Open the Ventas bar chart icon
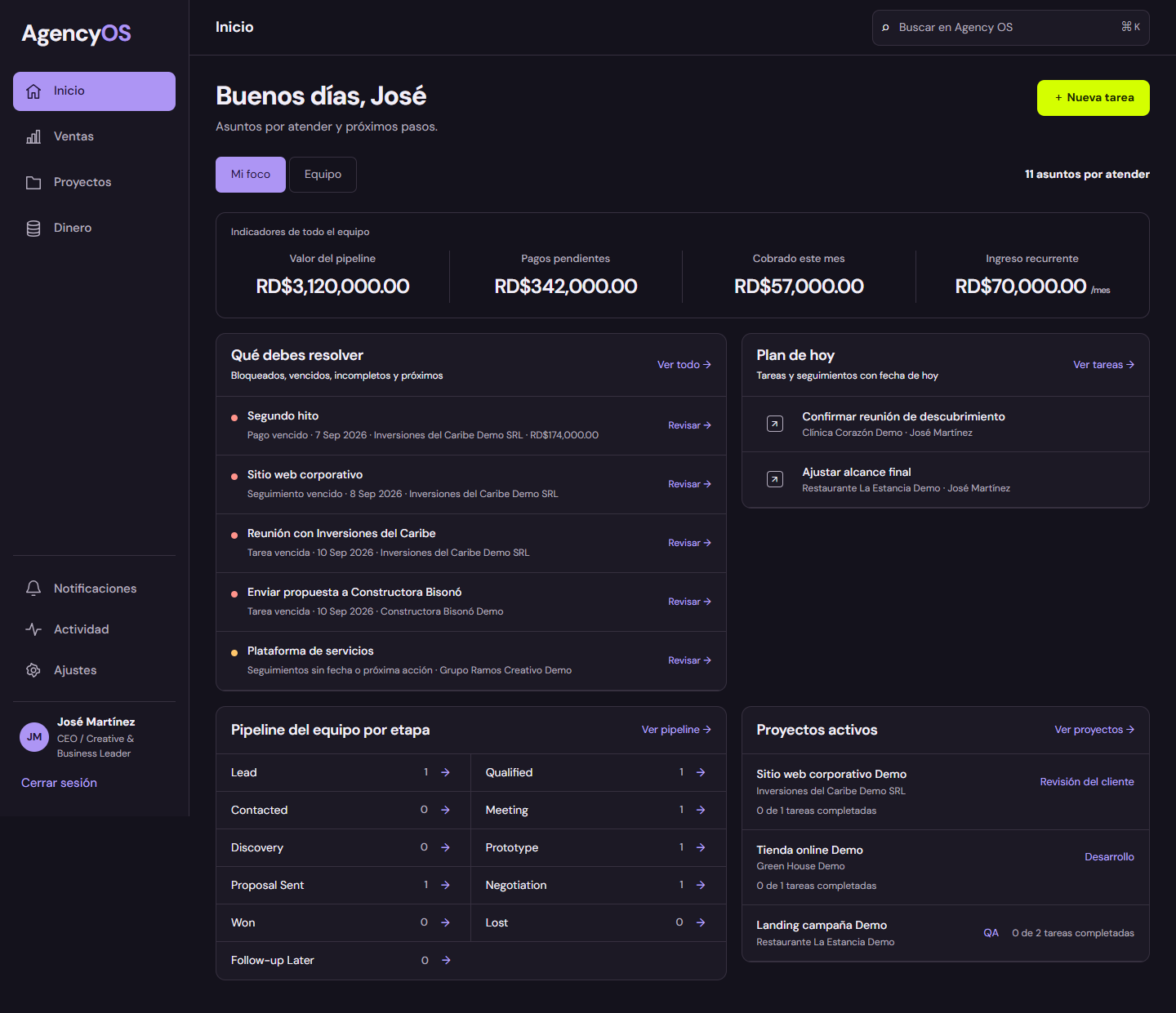 pyautogui.click(x=33, y=137)
